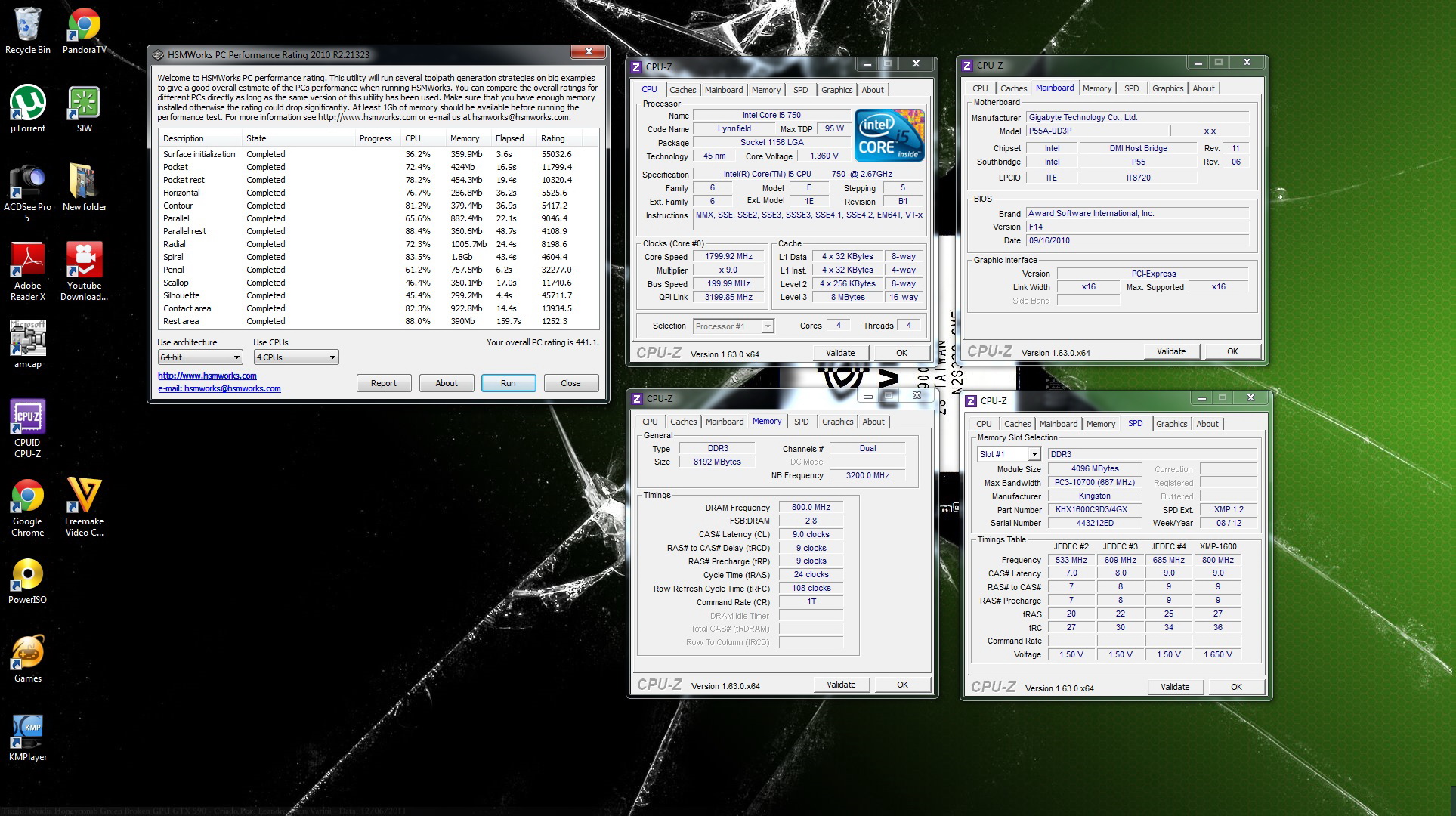
Task: Open the uTorrent desktop icon
Action: [28, 104]
